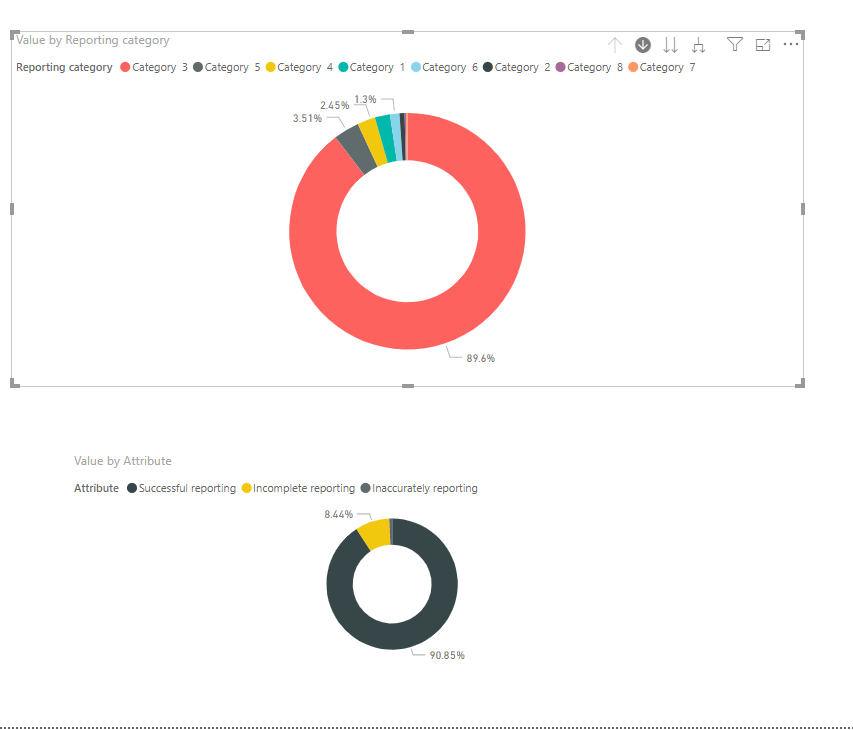
Task: Click bottom-center resize handle of visual
Action: (x=407, y=386)
